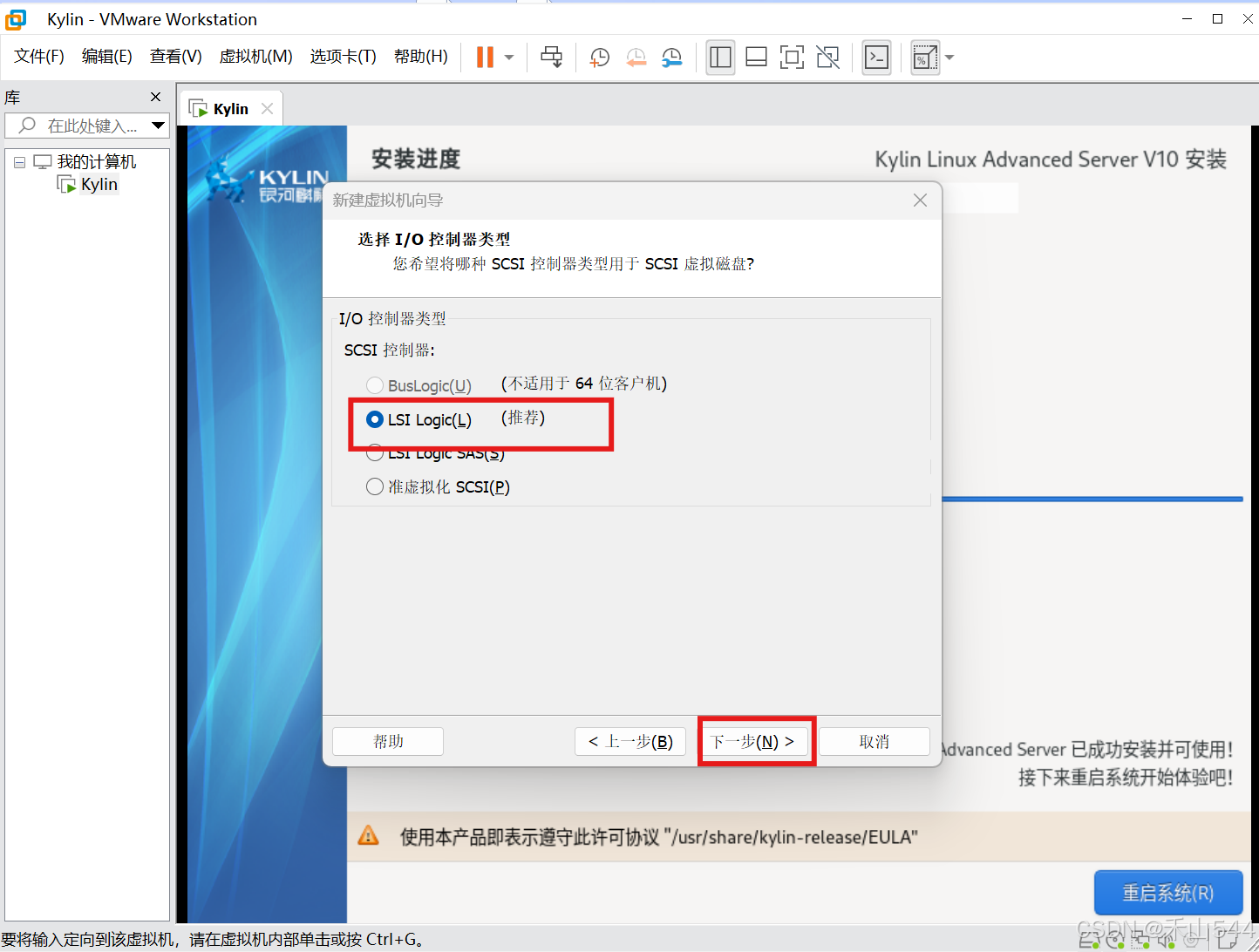Open the 虚拟机(M) menu

click(256, 57)
